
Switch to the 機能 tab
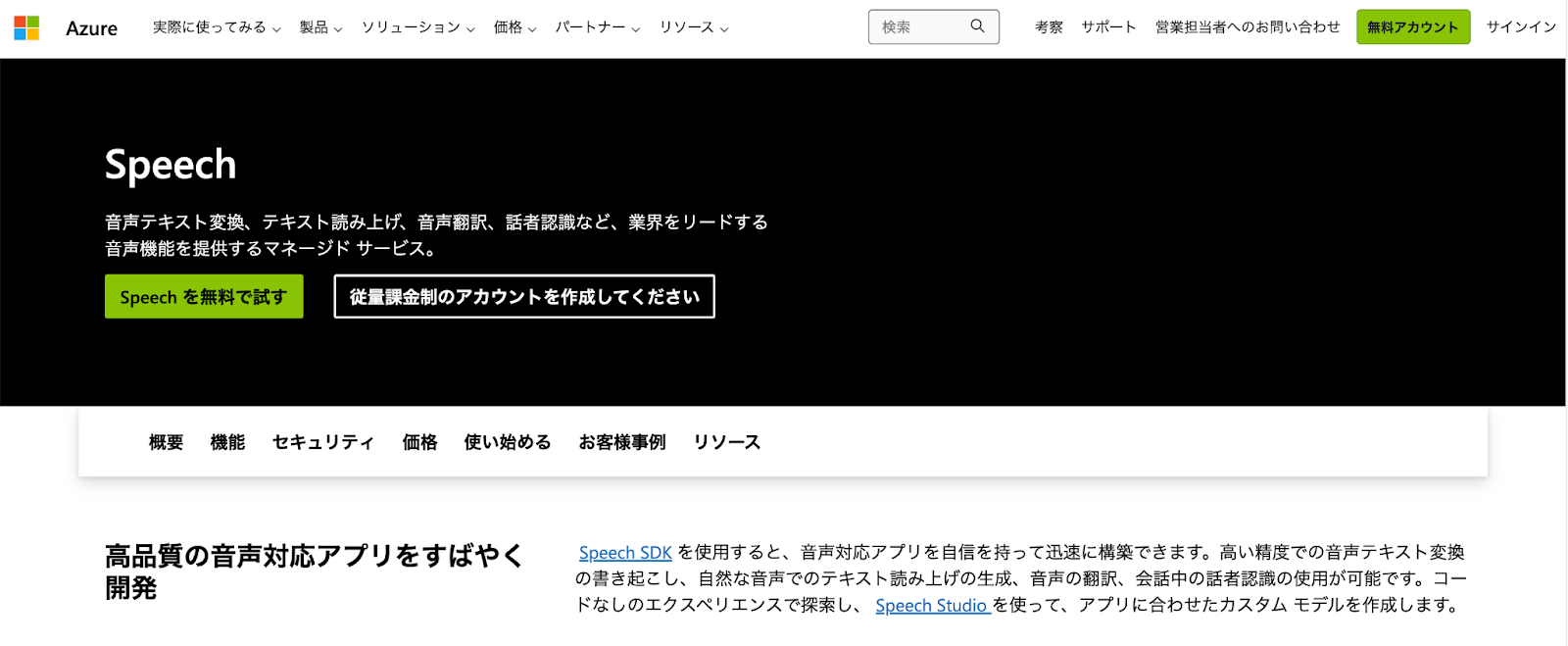pyautogui.click(x=227, y=442)
